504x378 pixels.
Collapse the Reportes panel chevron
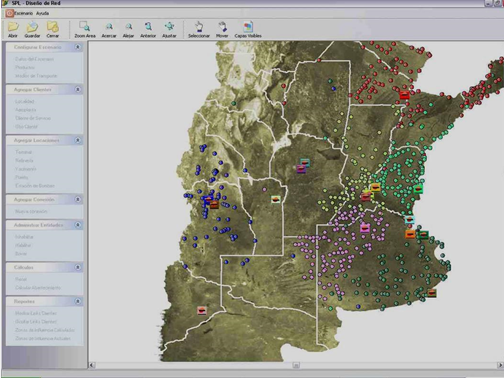pos(78,301)
